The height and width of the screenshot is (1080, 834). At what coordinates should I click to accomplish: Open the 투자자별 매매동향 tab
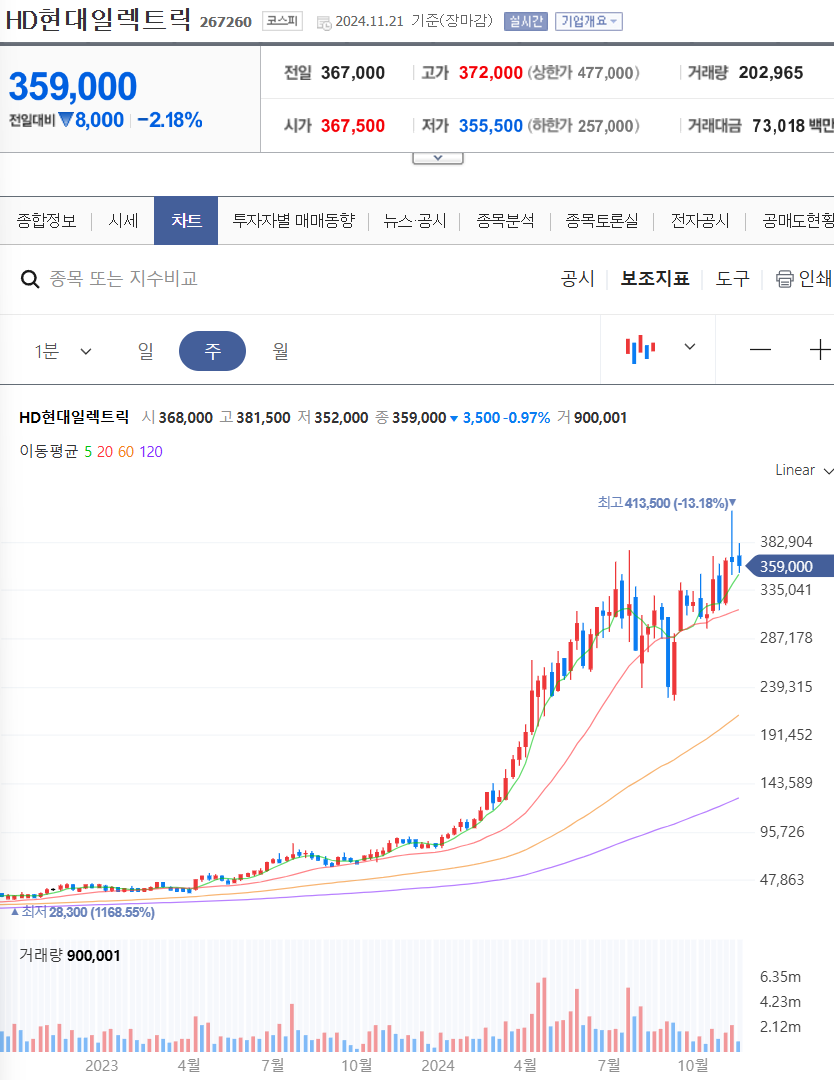[293, 220]
